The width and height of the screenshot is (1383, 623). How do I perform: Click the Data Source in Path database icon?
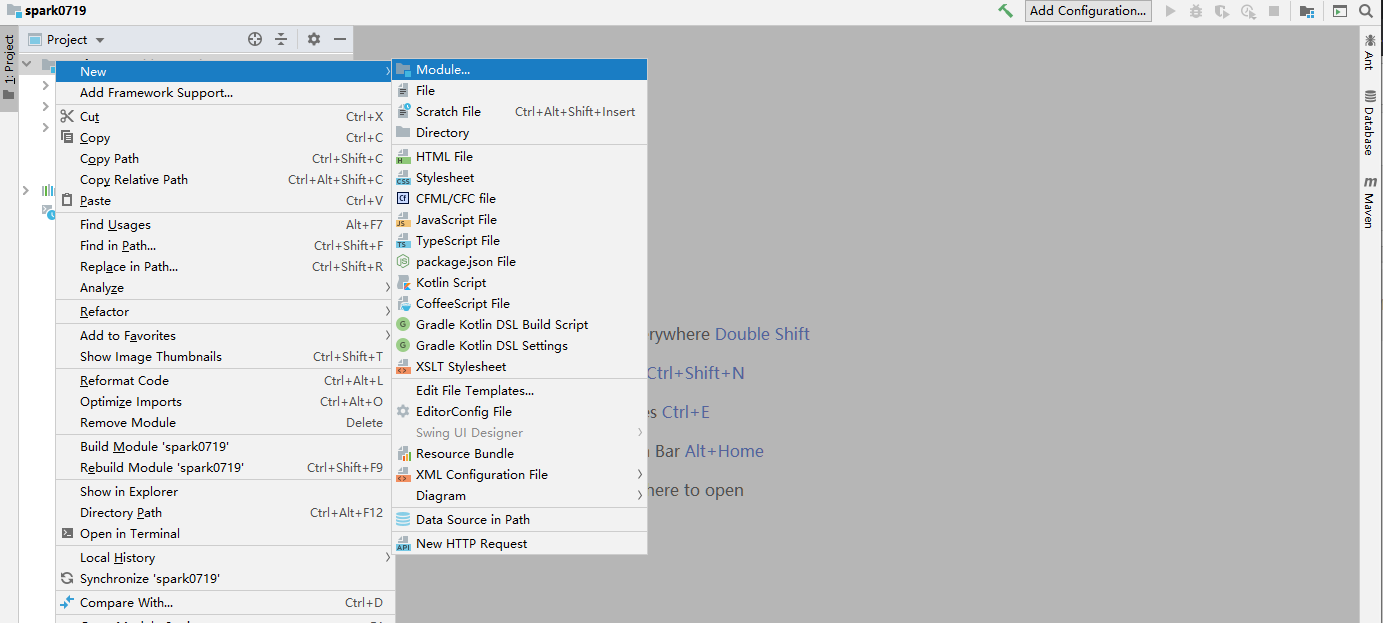point(403,520)
